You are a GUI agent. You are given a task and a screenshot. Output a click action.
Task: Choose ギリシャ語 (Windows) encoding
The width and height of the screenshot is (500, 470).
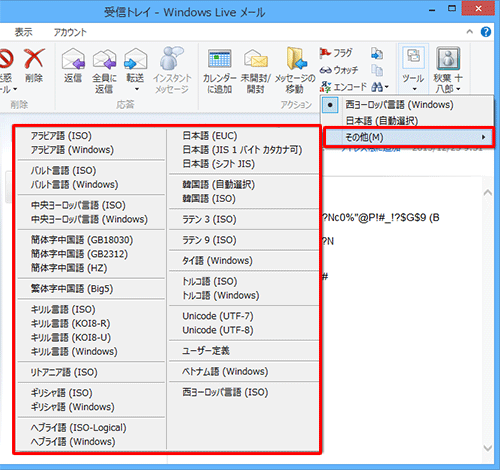coord(73,407)
